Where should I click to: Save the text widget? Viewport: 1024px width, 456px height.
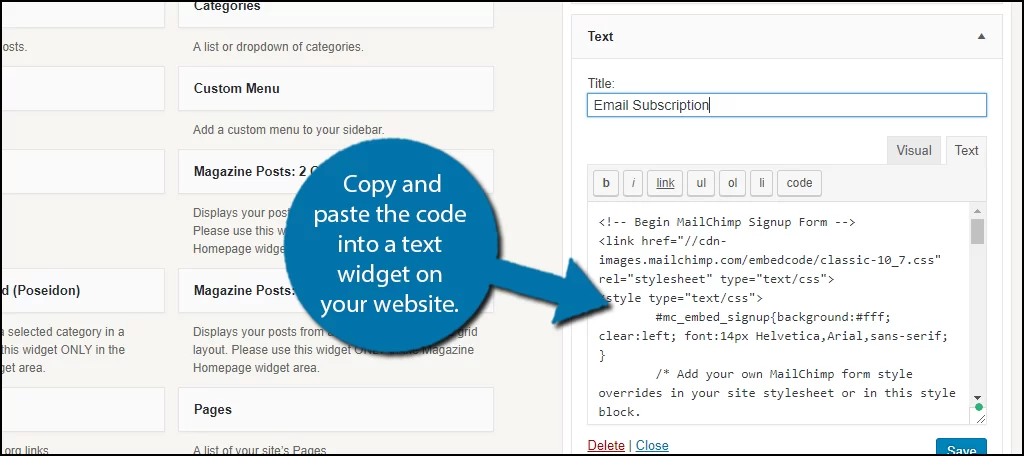961,448
